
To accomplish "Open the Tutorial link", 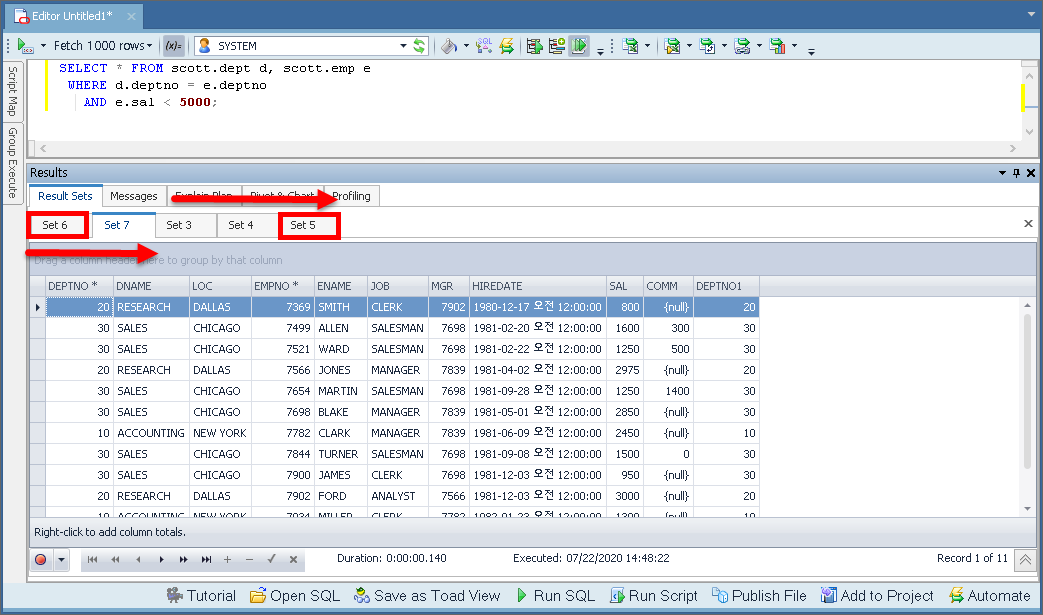I will [201, 596].
